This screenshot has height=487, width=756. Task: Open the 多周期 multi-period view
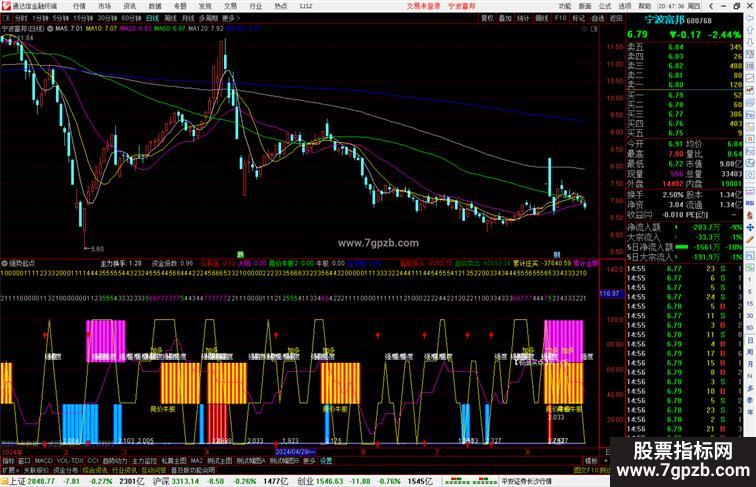click(x=208, y=18)
